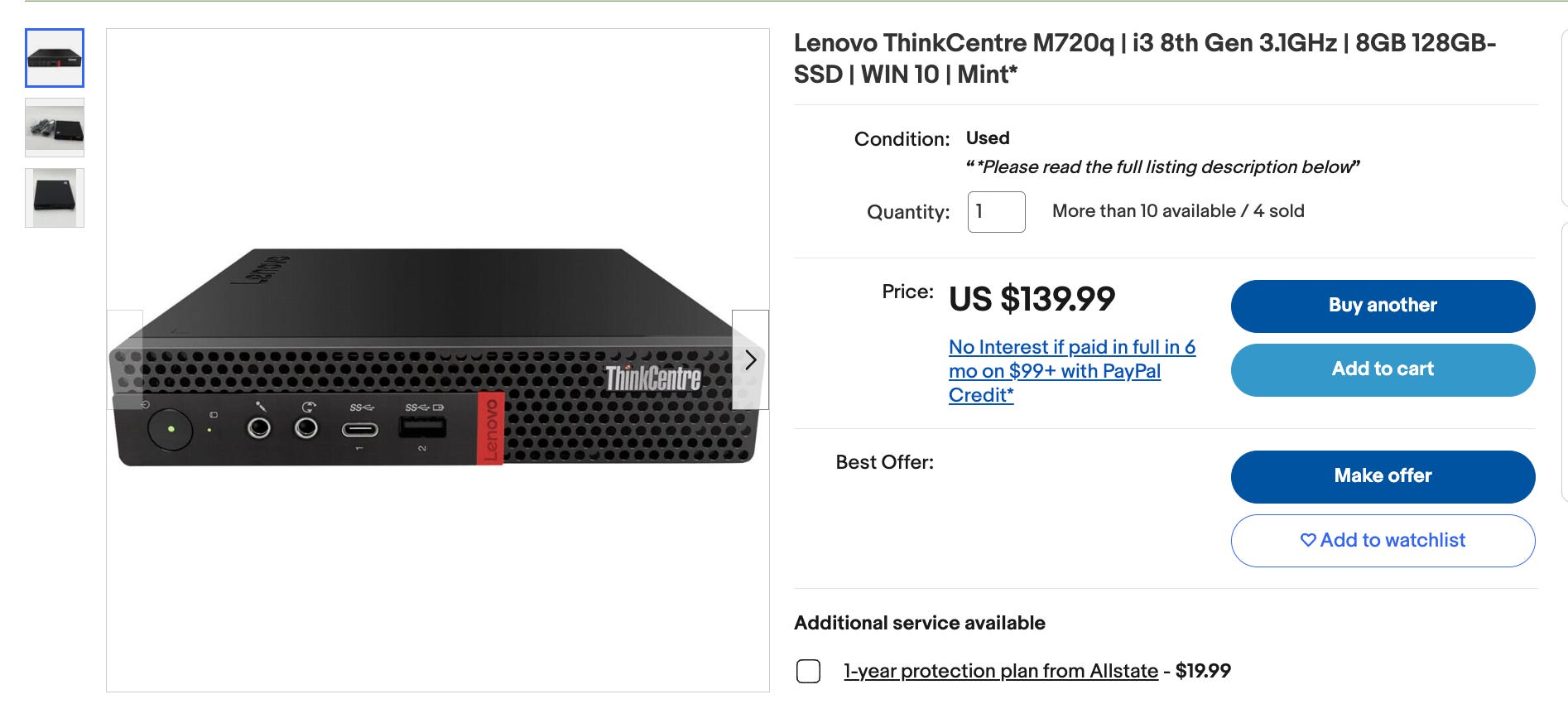This screenshot has height=704, width=1568.
Task: Click the heart icon to watchlist item
Action: (1308, 540)
